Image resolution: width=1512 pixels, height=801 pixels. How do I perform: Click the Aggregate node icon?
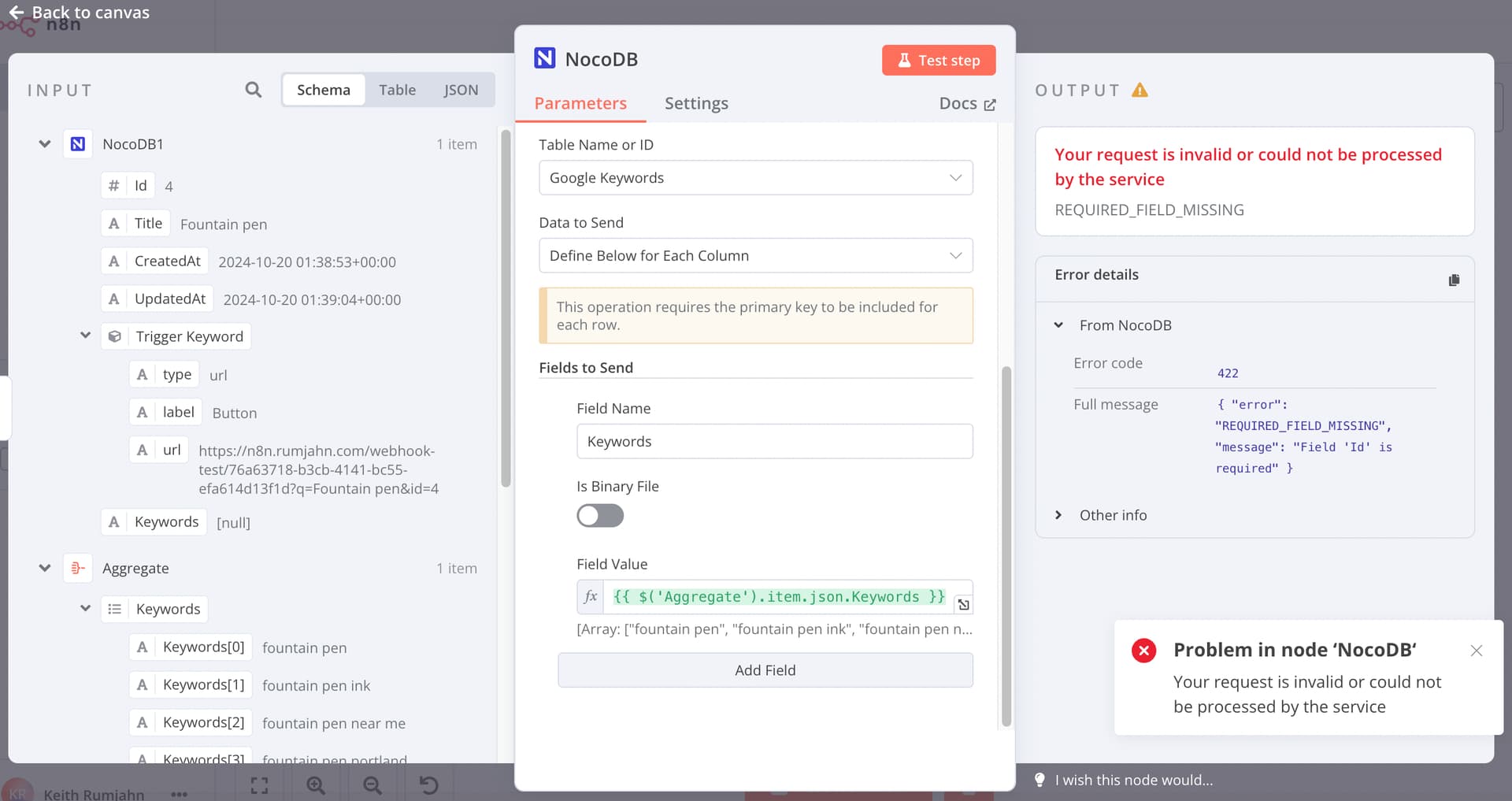pyautogui.click(x=78, y=568)
